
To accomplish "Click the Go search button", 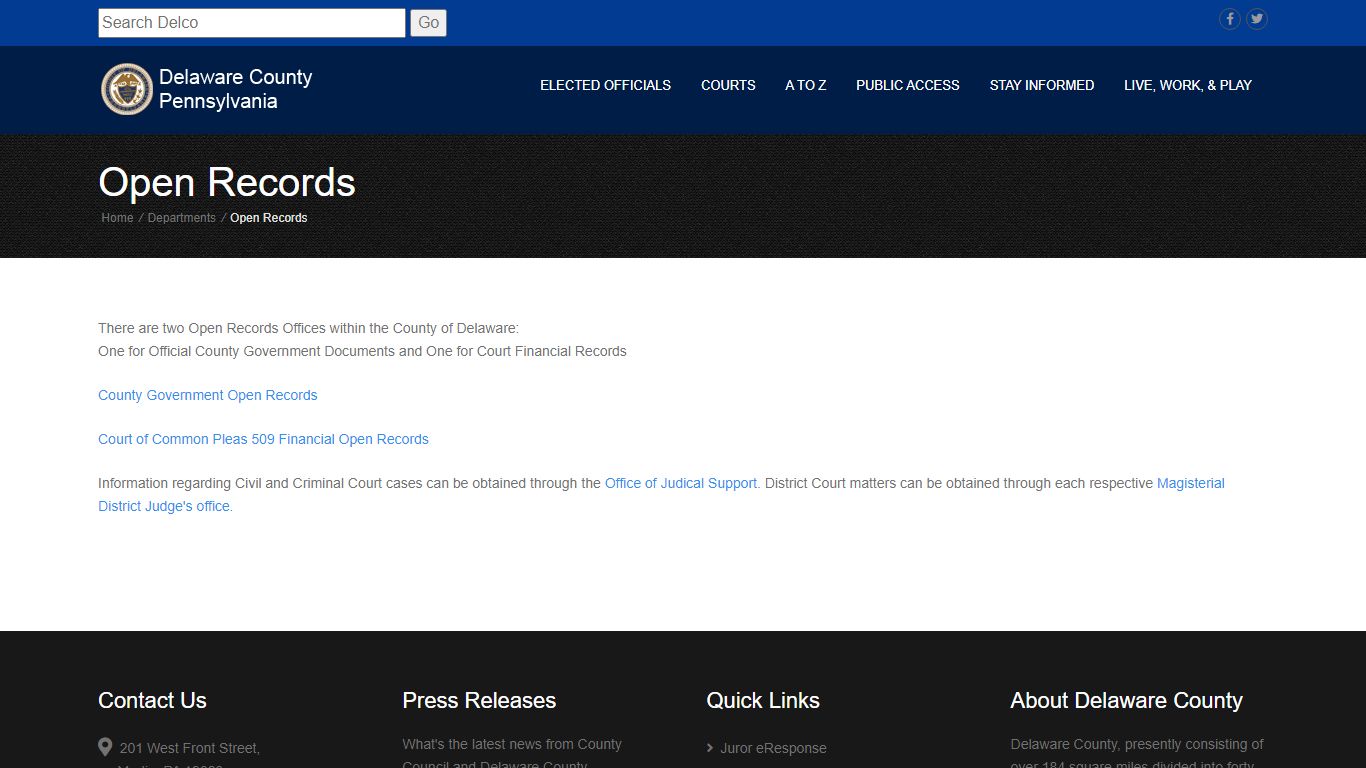I will 428,23.
